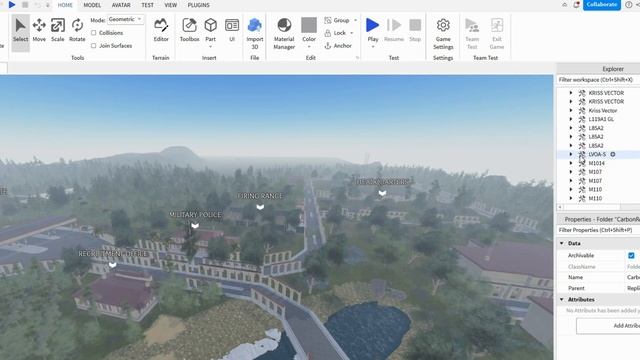The height and width of the screenshot is (360, 640).
Task: Click quick-access play arrow in title bar
Action: point(12,4)
